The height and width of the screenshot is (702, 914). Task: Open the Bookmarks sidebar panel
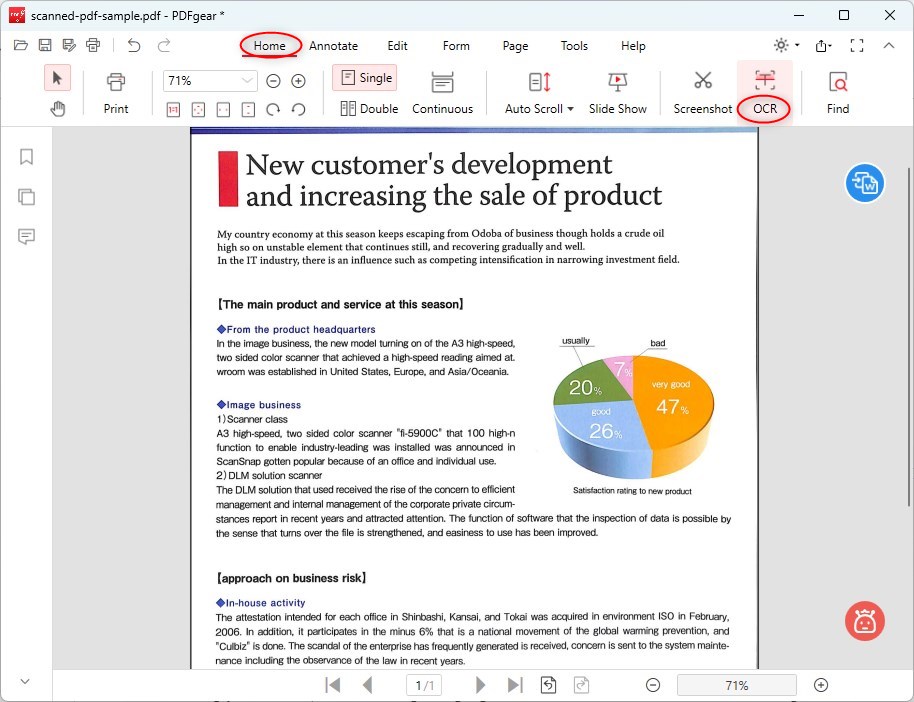pos(26,157)
